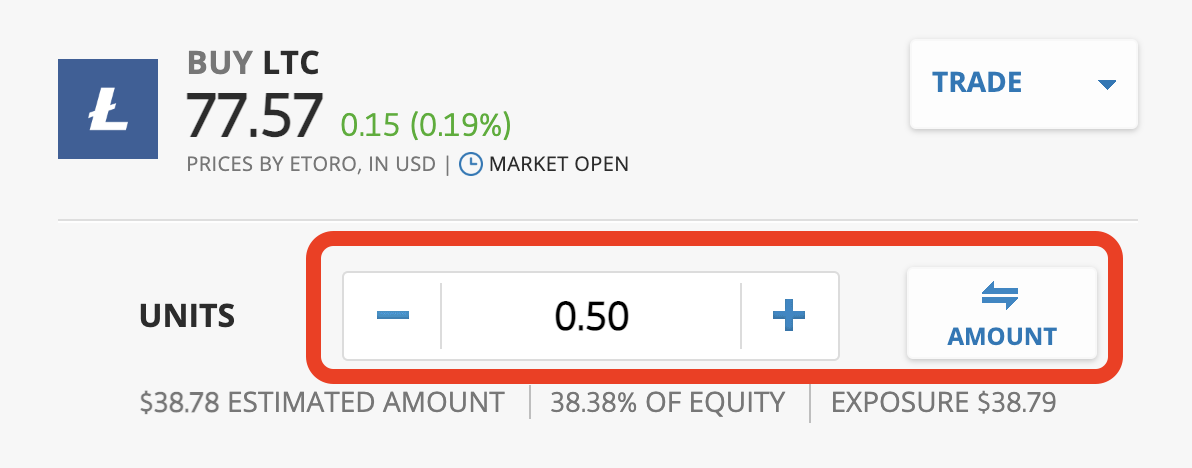Click the LTC ticker symbol
The width and height of the screenshot is (1192, 468).
291,64
